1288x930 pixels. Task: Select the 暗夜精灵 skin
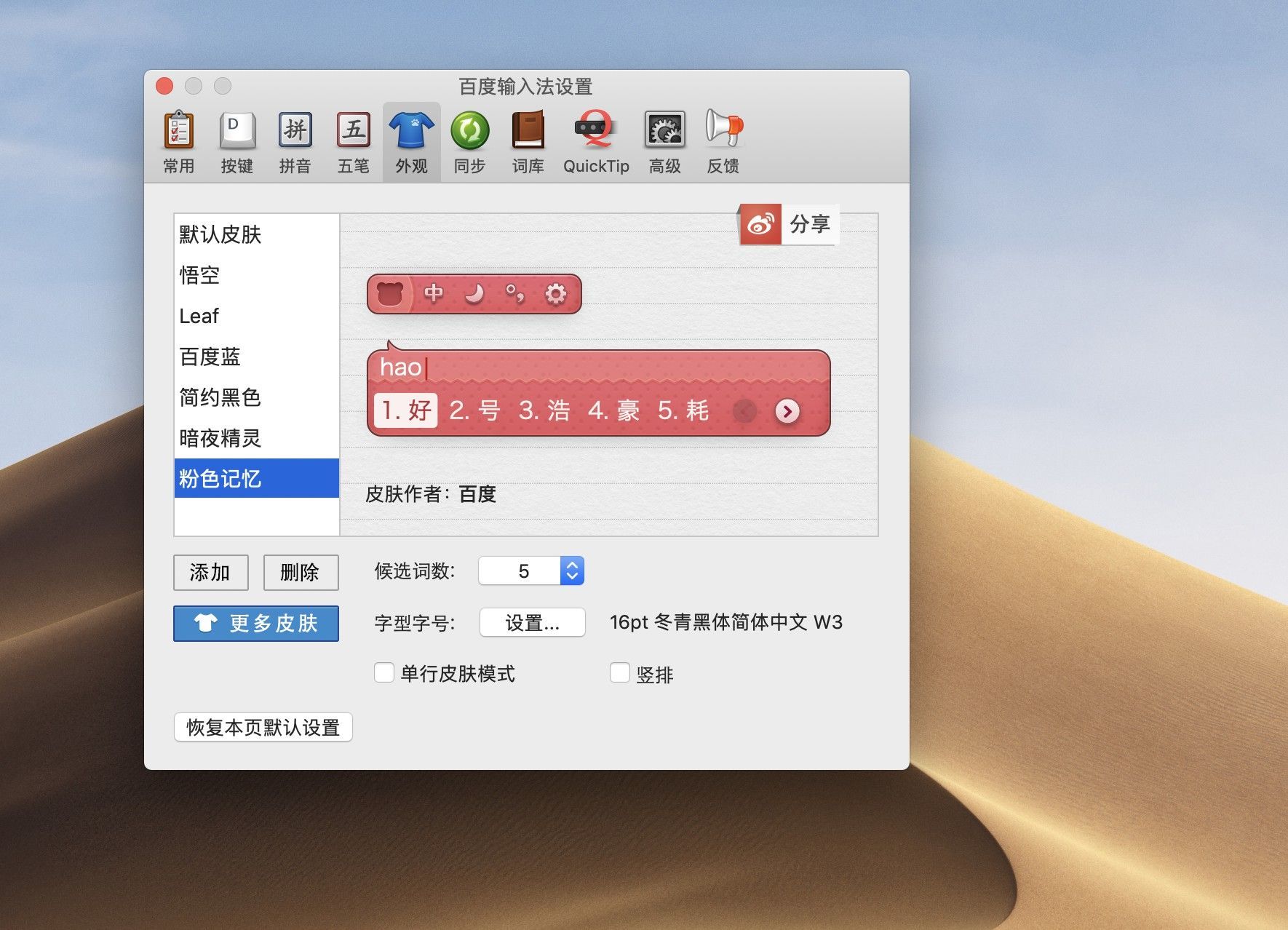pos(257,438)
